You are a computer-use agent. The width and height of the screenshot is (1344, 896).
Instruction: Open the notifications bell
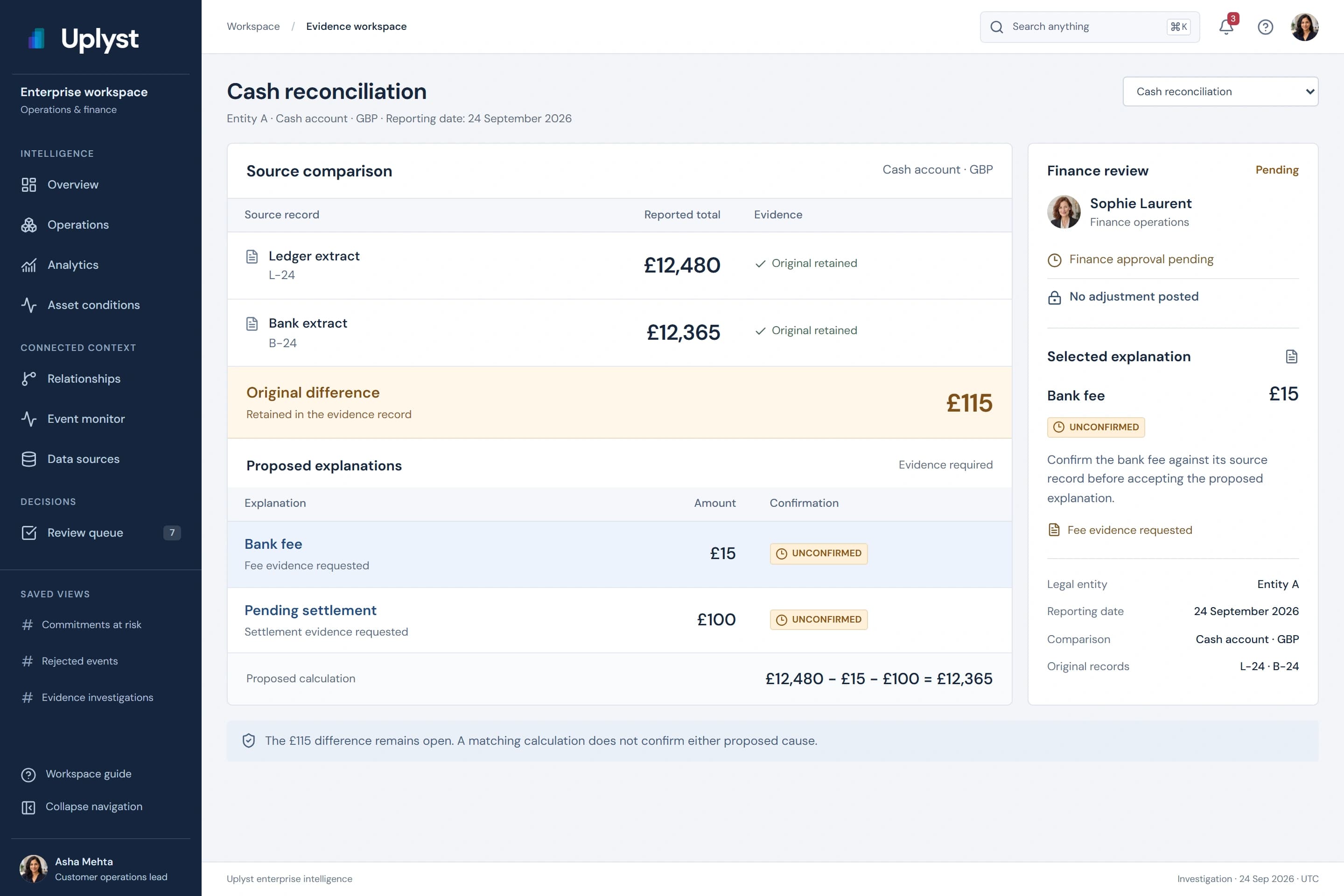pos(1226,27)
